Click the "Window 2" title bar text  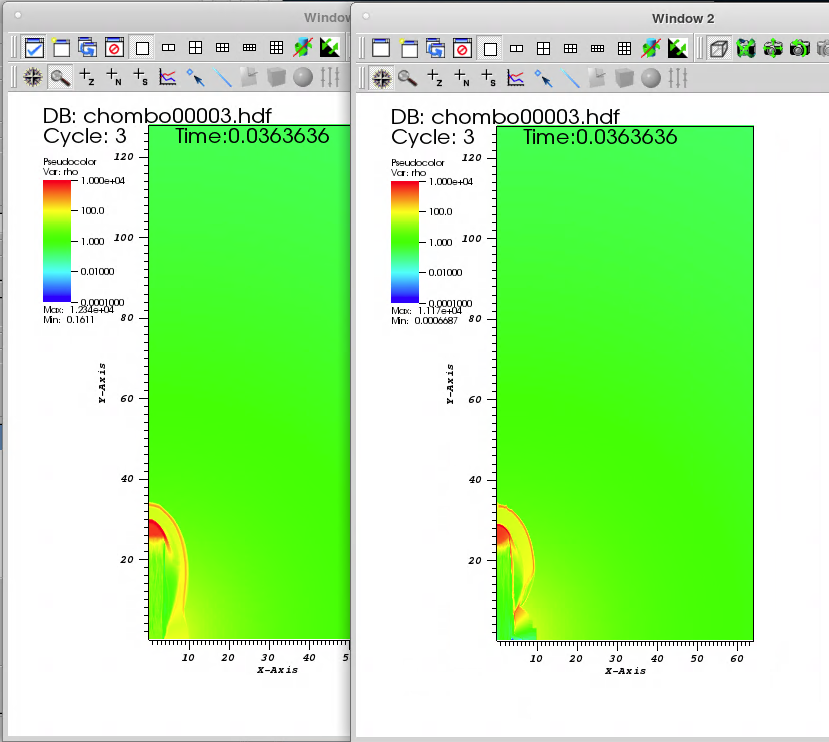(683, 19)
